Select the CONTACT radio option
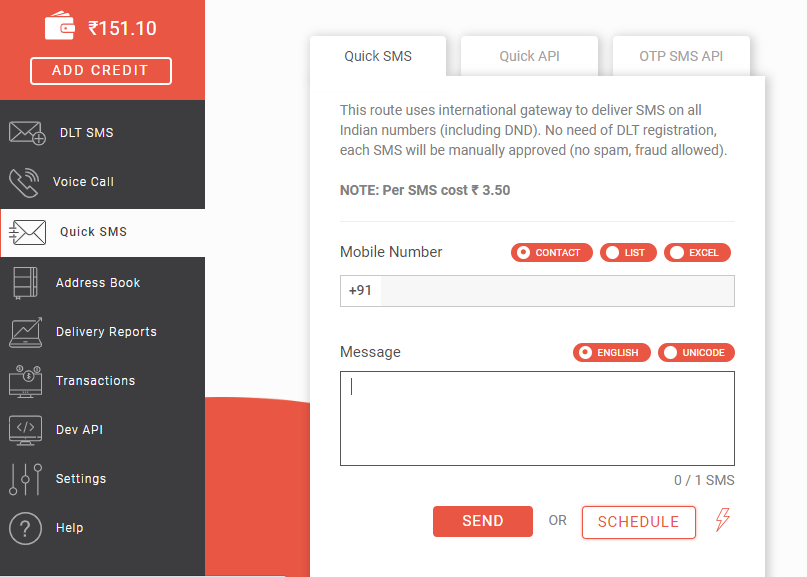 coord(552,253)
